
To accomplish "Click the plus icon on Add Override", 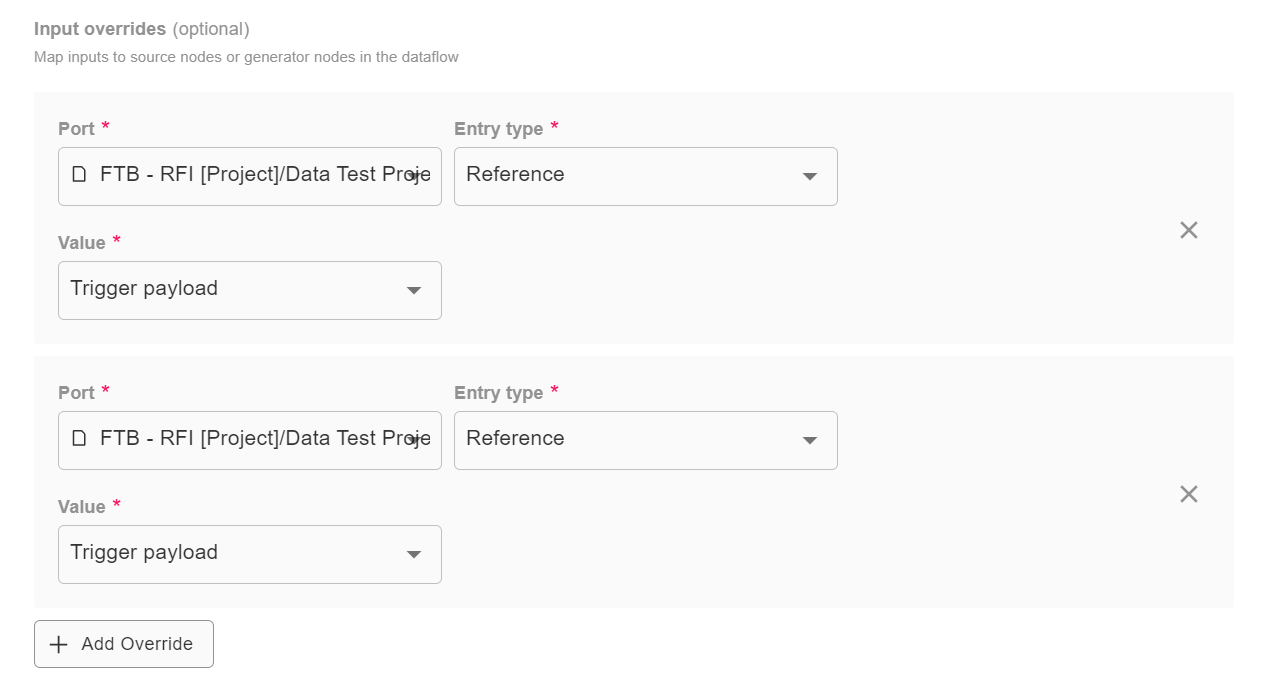I will coord(59,644).
